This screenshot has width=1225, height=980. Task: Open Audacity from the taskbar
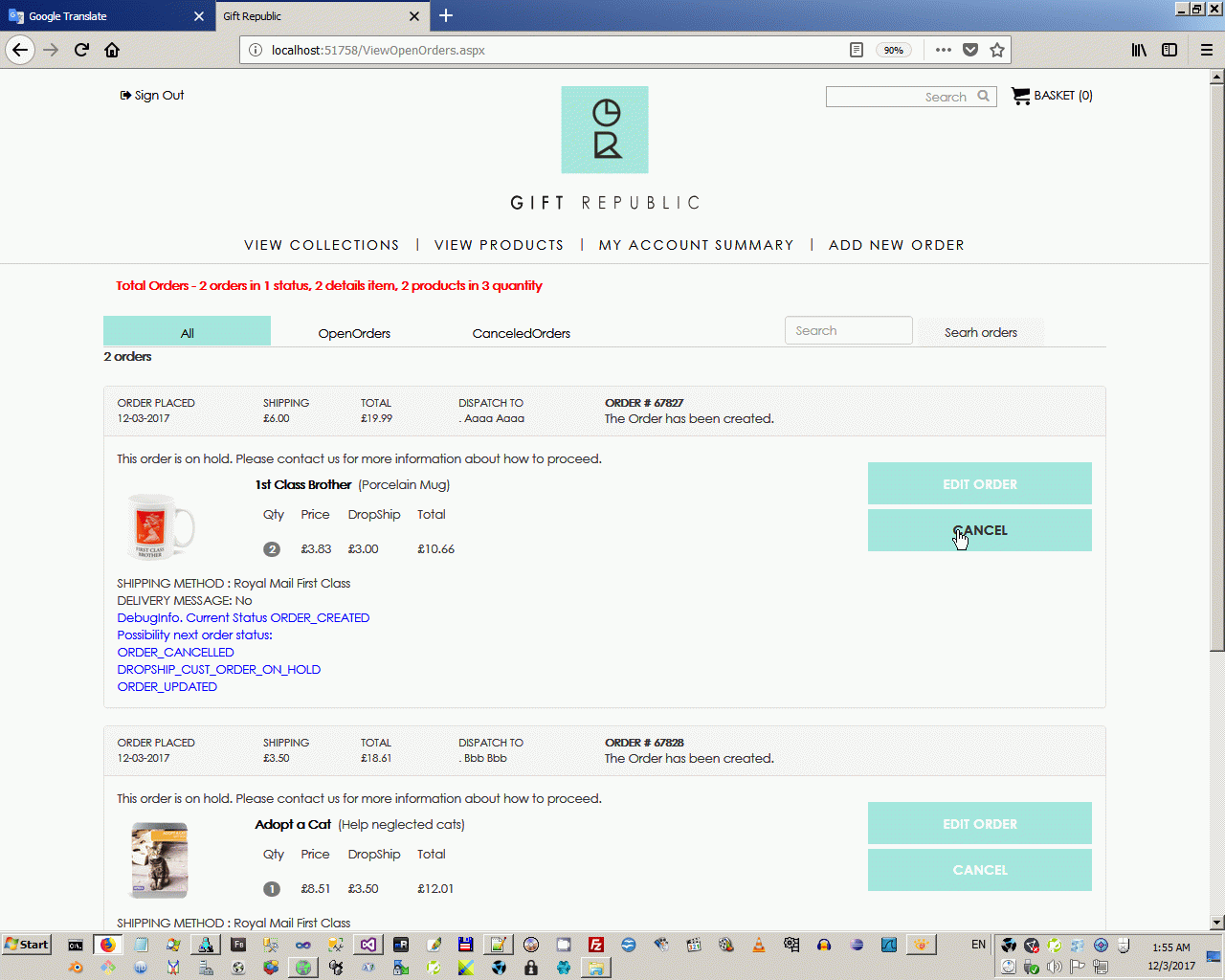824,945
